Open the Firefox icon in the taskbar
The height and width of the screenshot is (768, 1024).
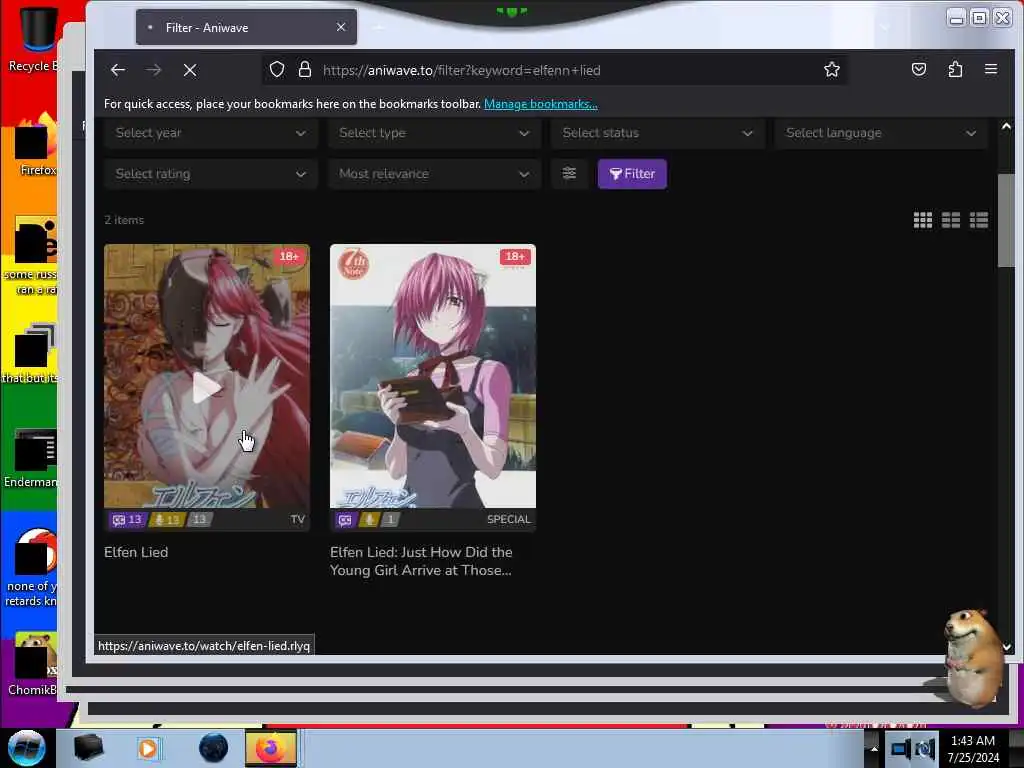pos(271,748)
